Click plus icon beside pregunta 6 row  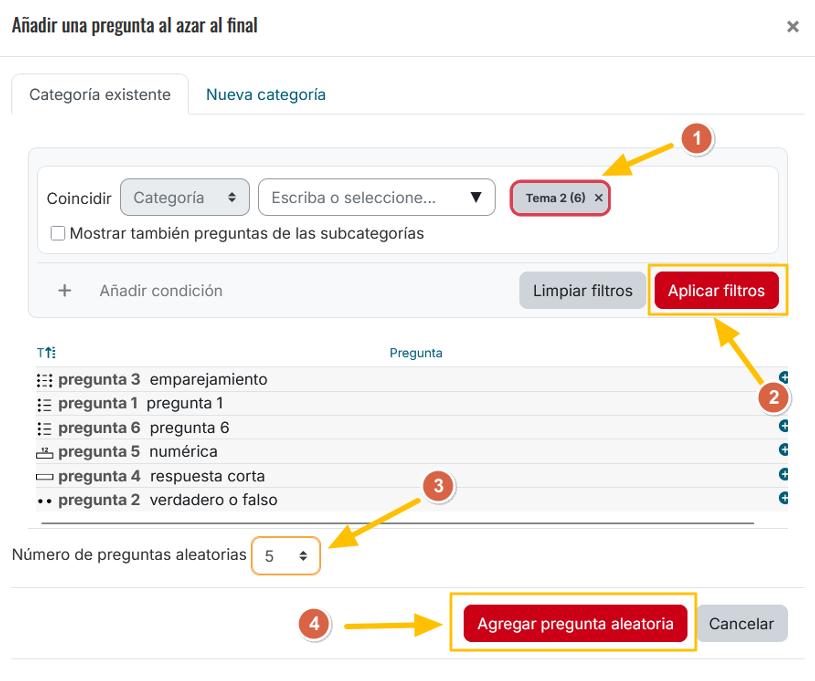tap(784, 426)
